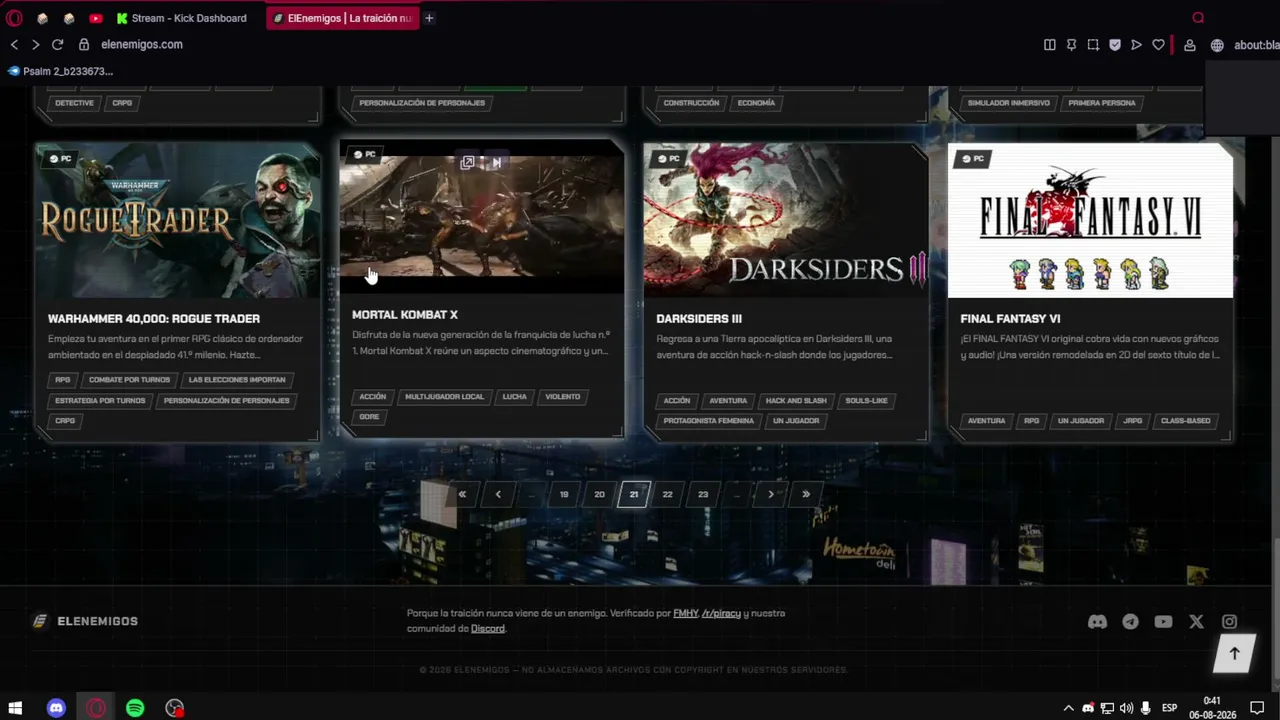The height and width of the screenshot is (720, 1280).
Task: Filter by the Lucha tag
Action: point(515,397)
